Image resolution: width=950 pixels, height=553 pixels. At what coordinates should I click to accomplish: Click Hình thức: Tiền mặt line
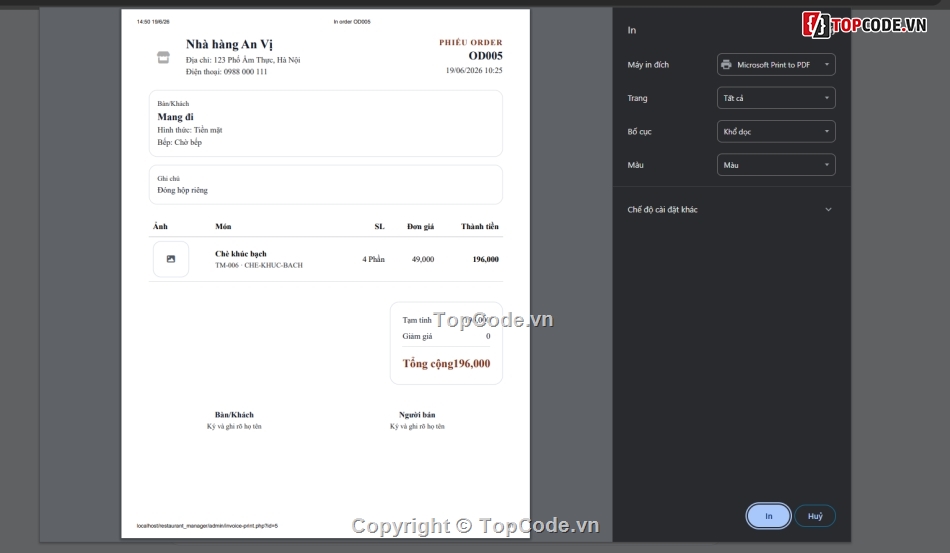tap(190, 130)
